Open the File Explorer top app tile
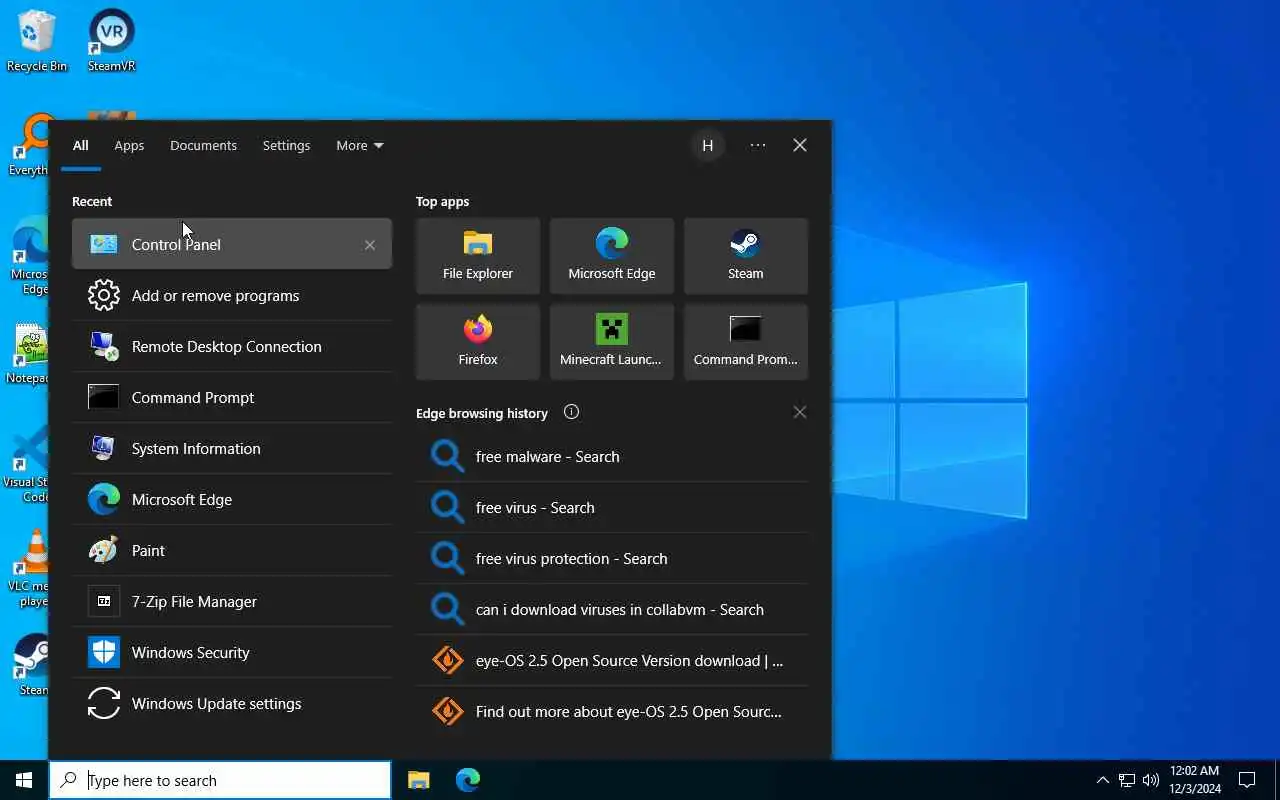The image size is (1280, 800). (x=478, y=256)
